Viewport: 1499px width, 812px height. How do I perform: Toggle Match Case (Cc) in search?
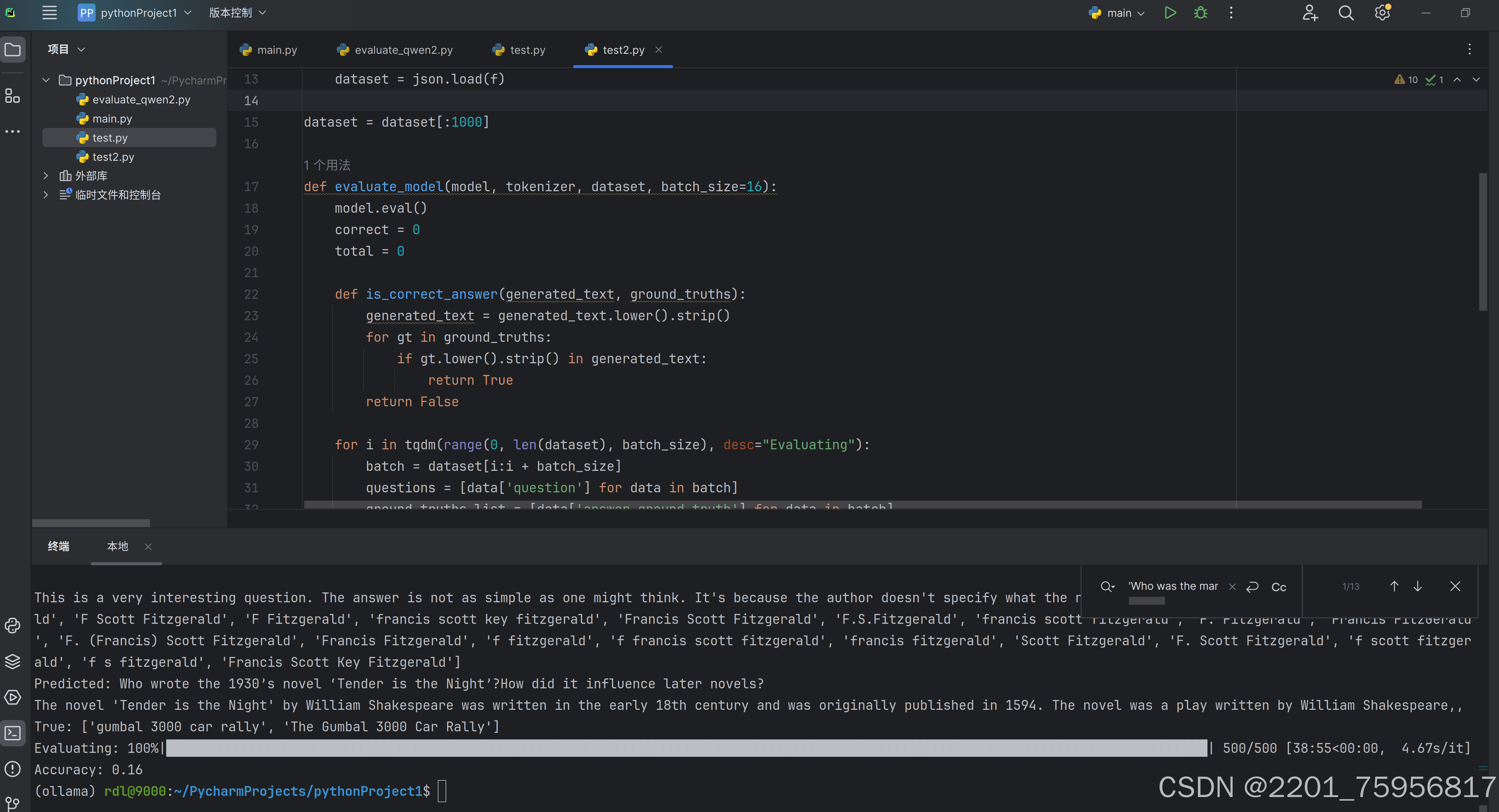(x=1278, y=587)
